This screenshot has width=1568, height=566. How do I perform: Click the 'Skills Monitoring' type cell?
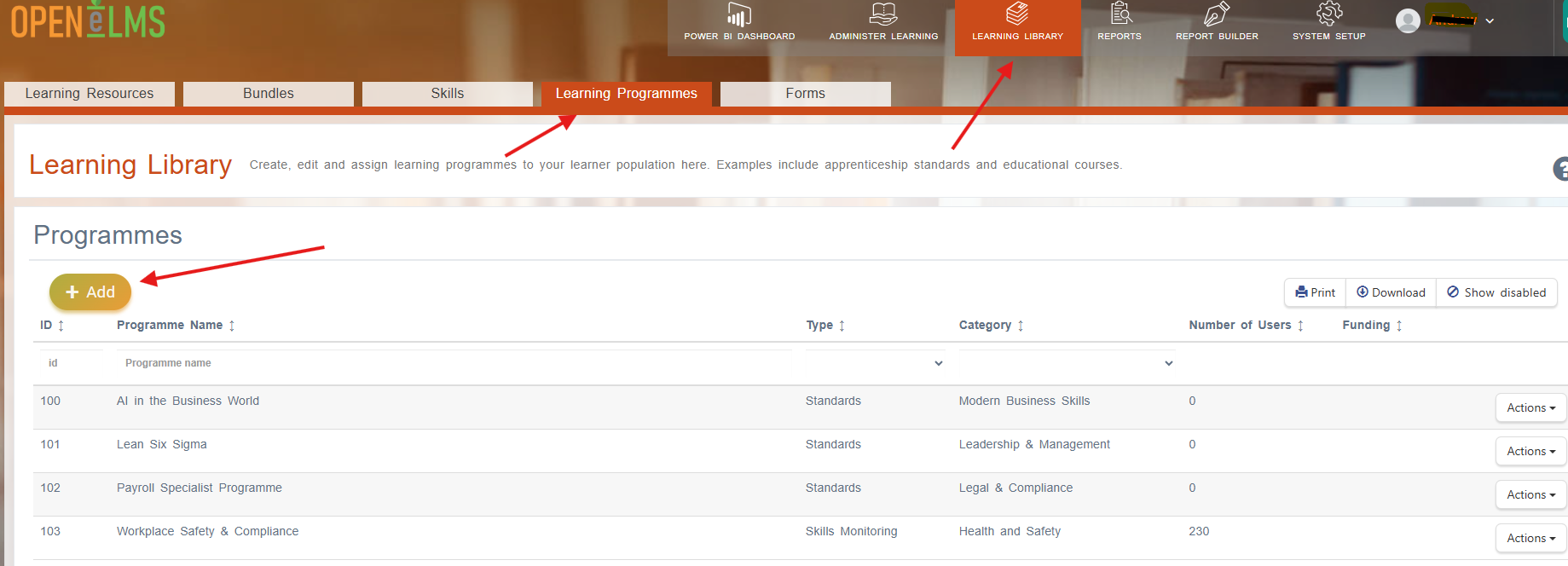click(852, 532)
